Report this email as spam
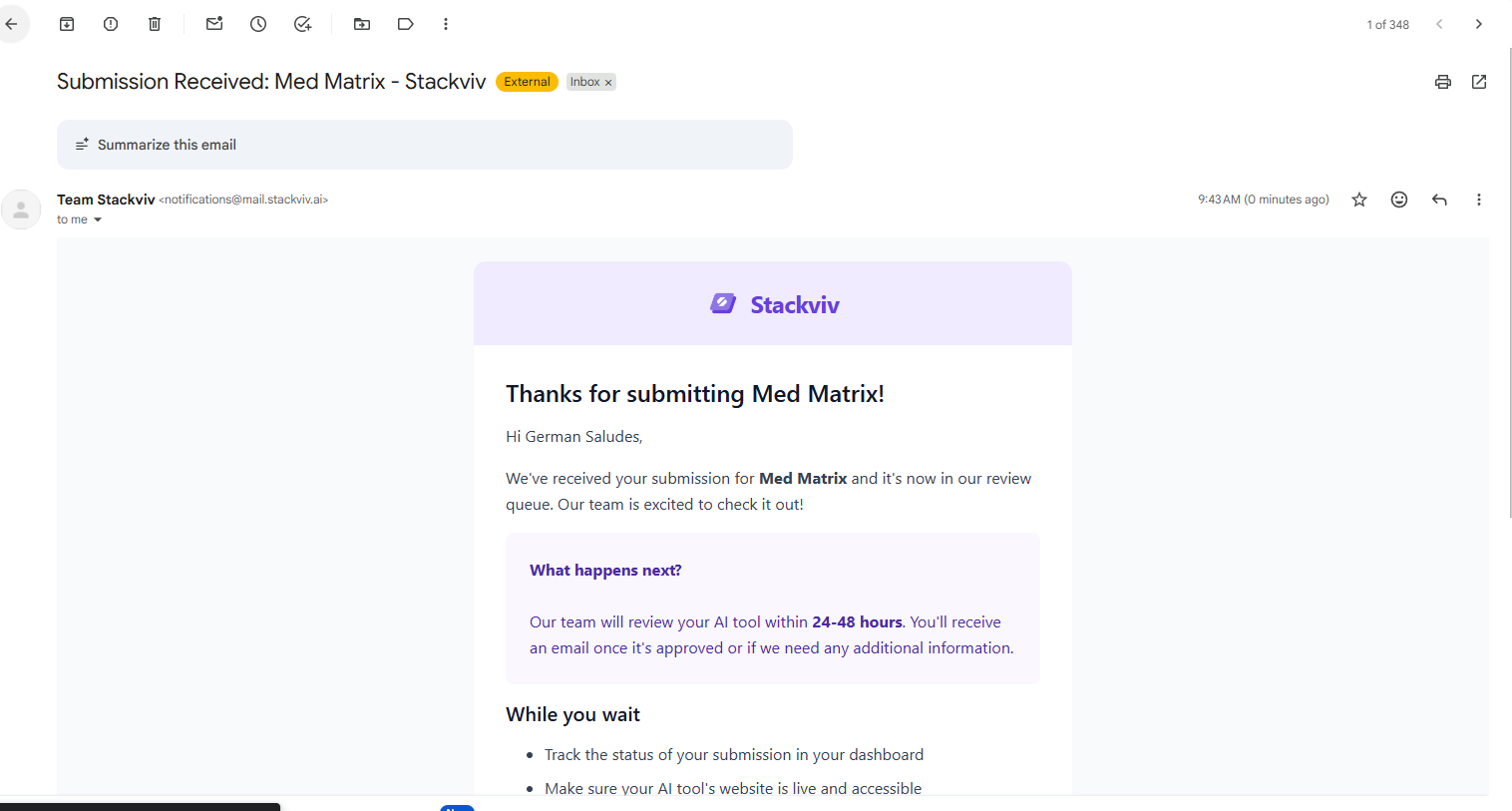The height and width of the screenshot is (811, 1512). click(x=111, y=24)
